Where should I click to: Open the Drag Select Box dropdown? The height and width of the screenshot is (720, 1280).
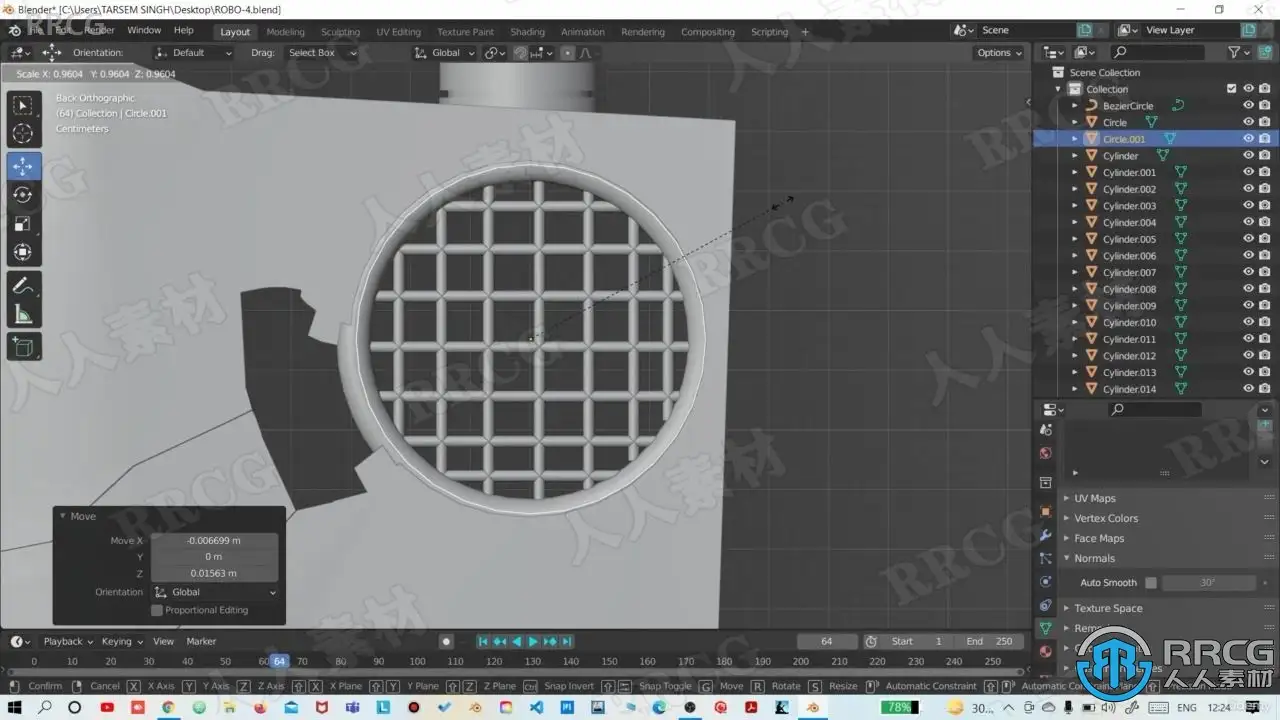click(x=320, y=53)
